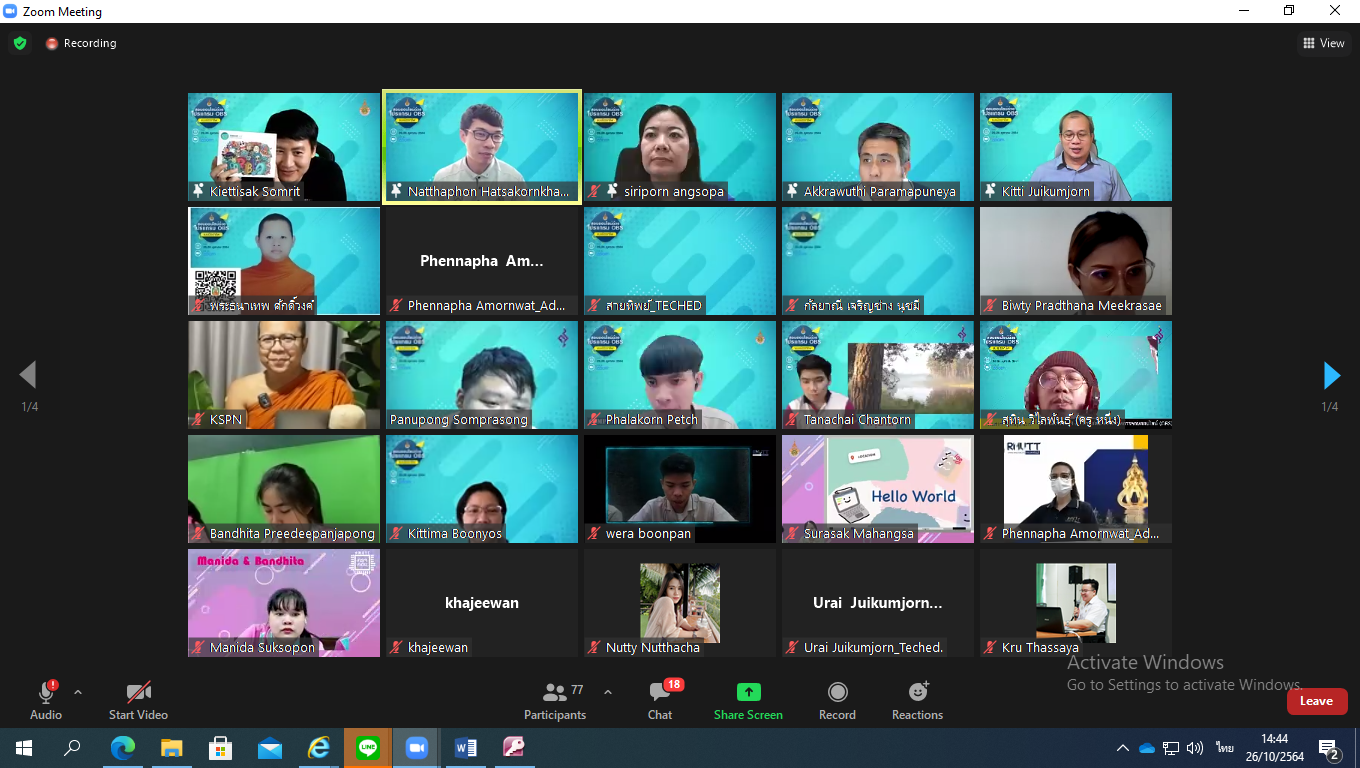Unmute using the Audio microphone button
This screenshot has width=1360, height=768.
[x=46, y=700]
